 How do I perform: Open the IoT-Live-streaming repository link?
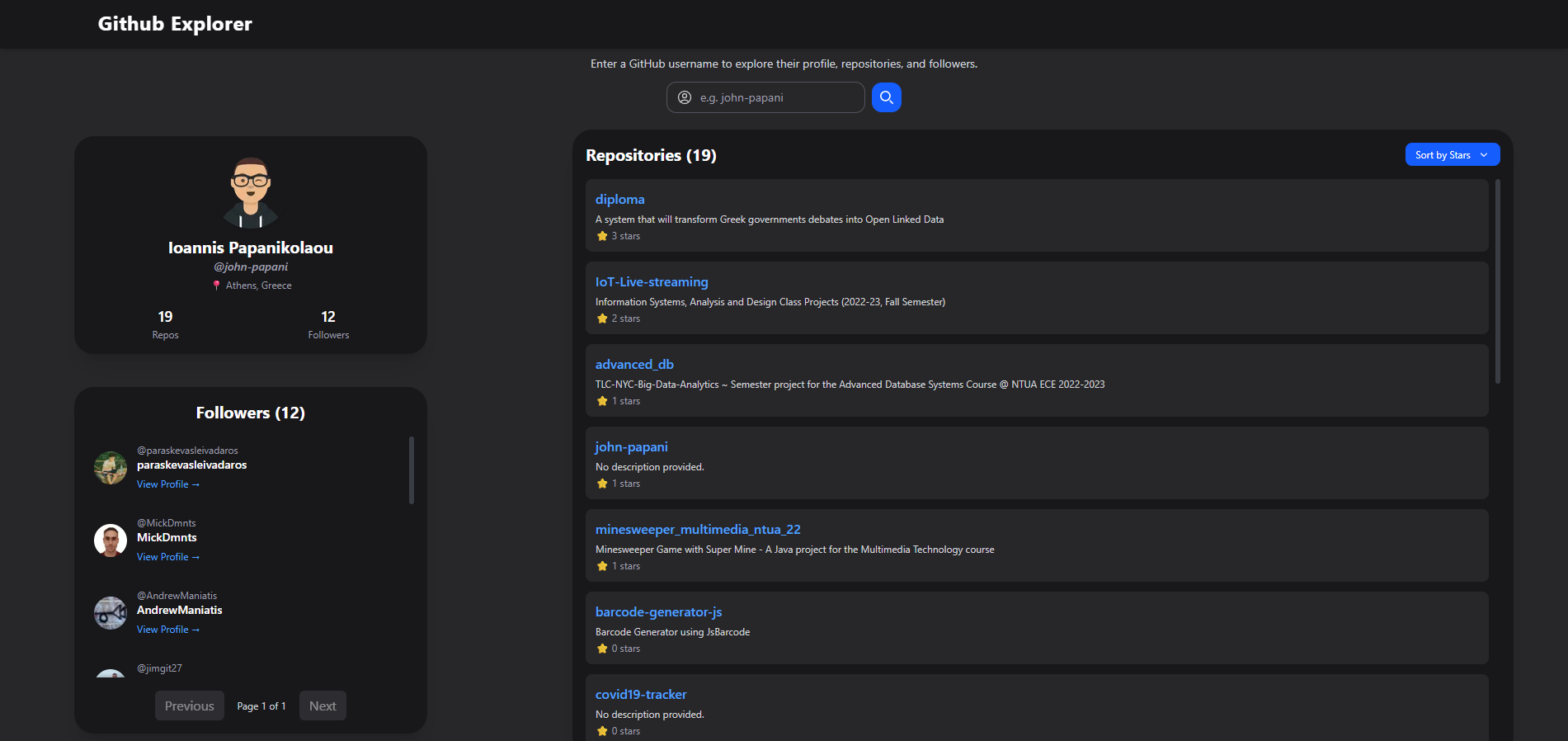point(652,282)
